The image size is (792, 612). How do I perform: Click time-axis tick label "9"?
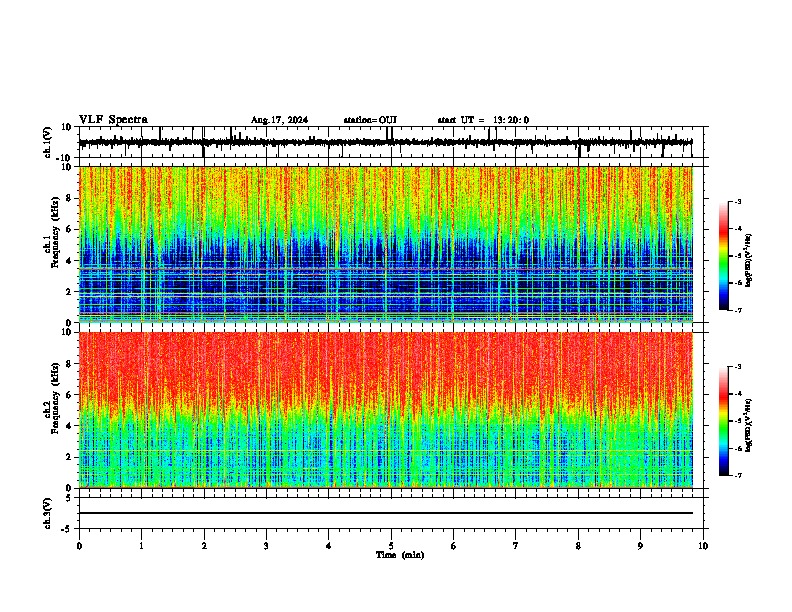[640, 546]
